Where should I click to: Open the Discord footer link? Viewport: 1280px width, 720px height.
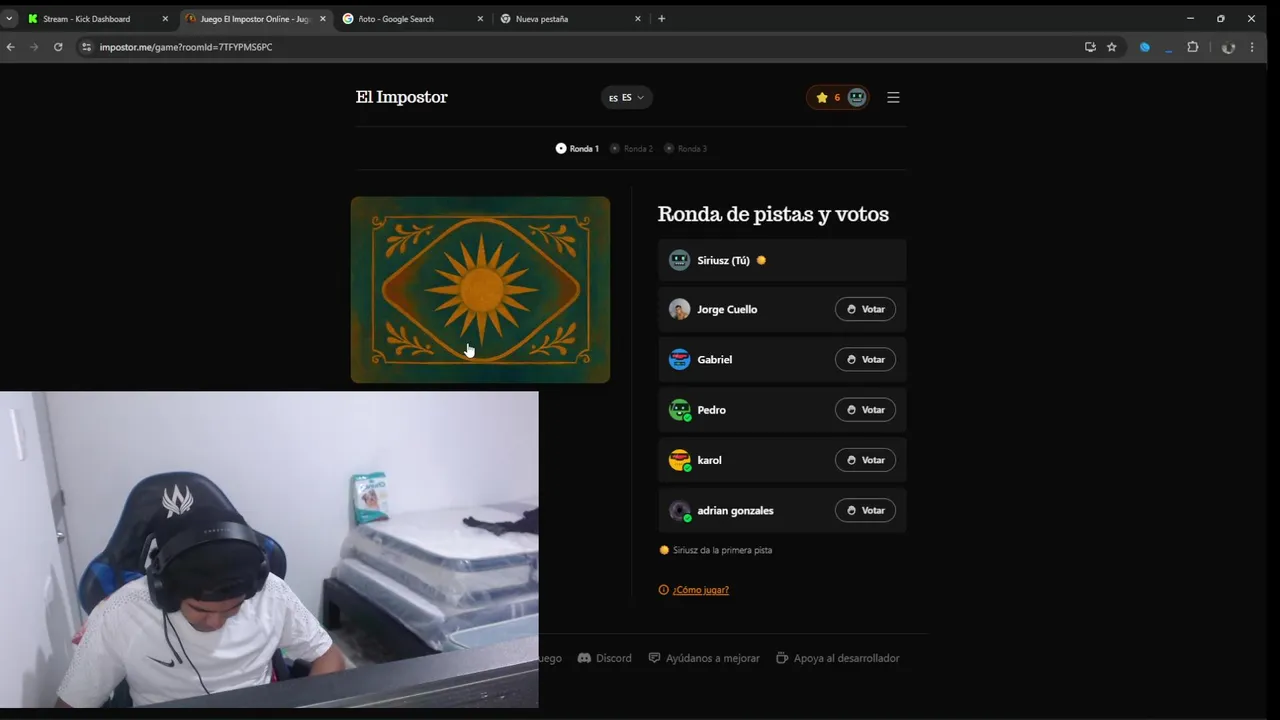pyautogui.click(x=605, y=658)
